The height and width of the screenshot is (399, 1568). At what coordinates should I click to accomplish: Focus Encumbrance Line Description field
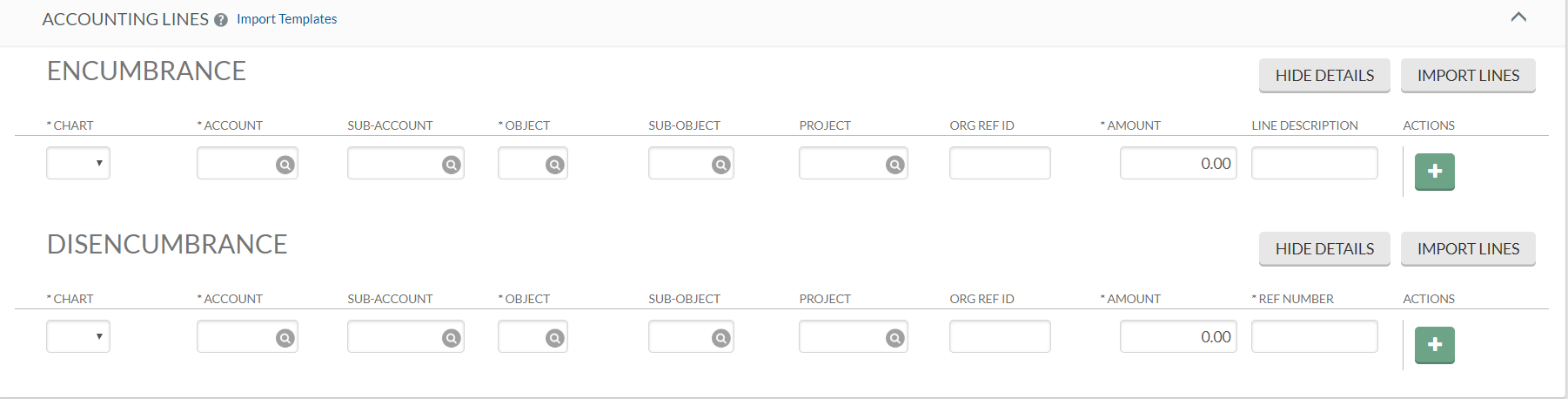[1315, 163]
